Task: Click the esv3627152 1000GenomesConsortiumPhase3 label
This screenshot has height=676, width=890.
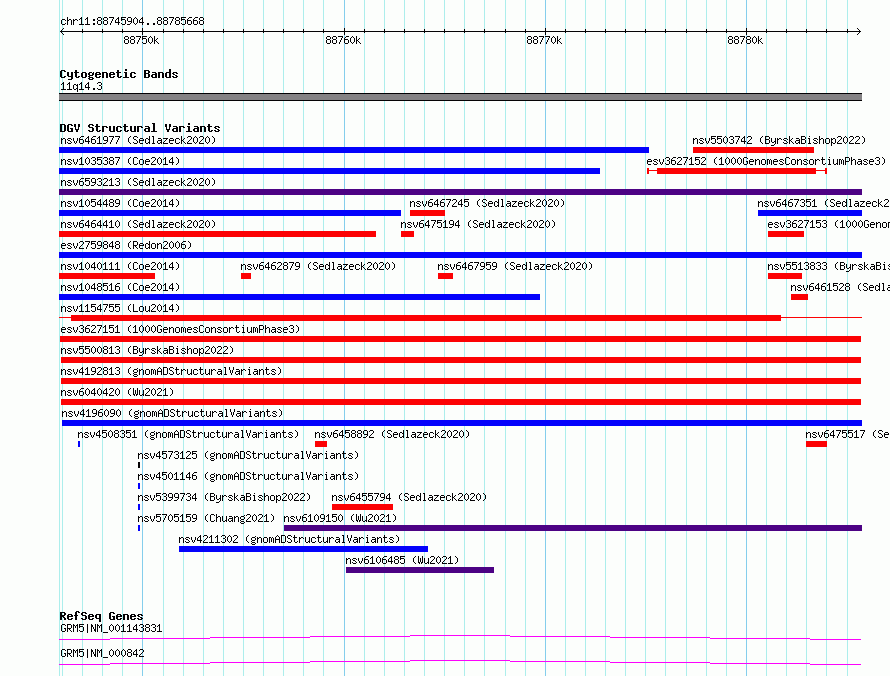Action: click(x=766, y=161)
